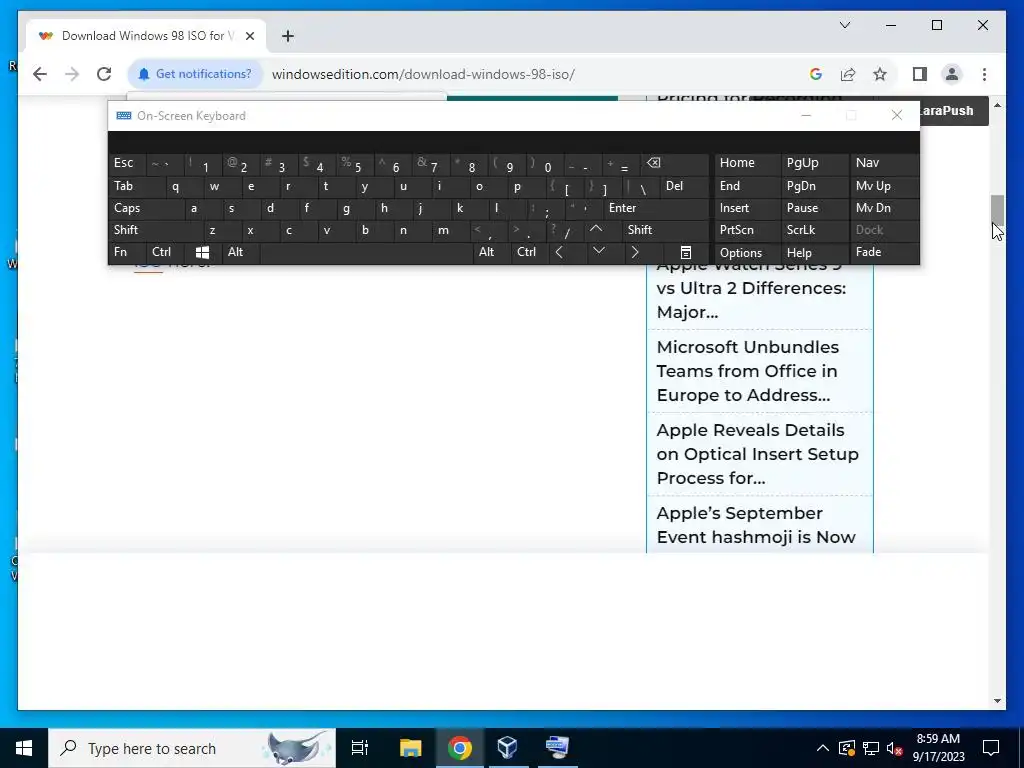Click the Get notifications bell chip
The width and height of the screenshot is (1024, 768).
(x=195, y=74)
